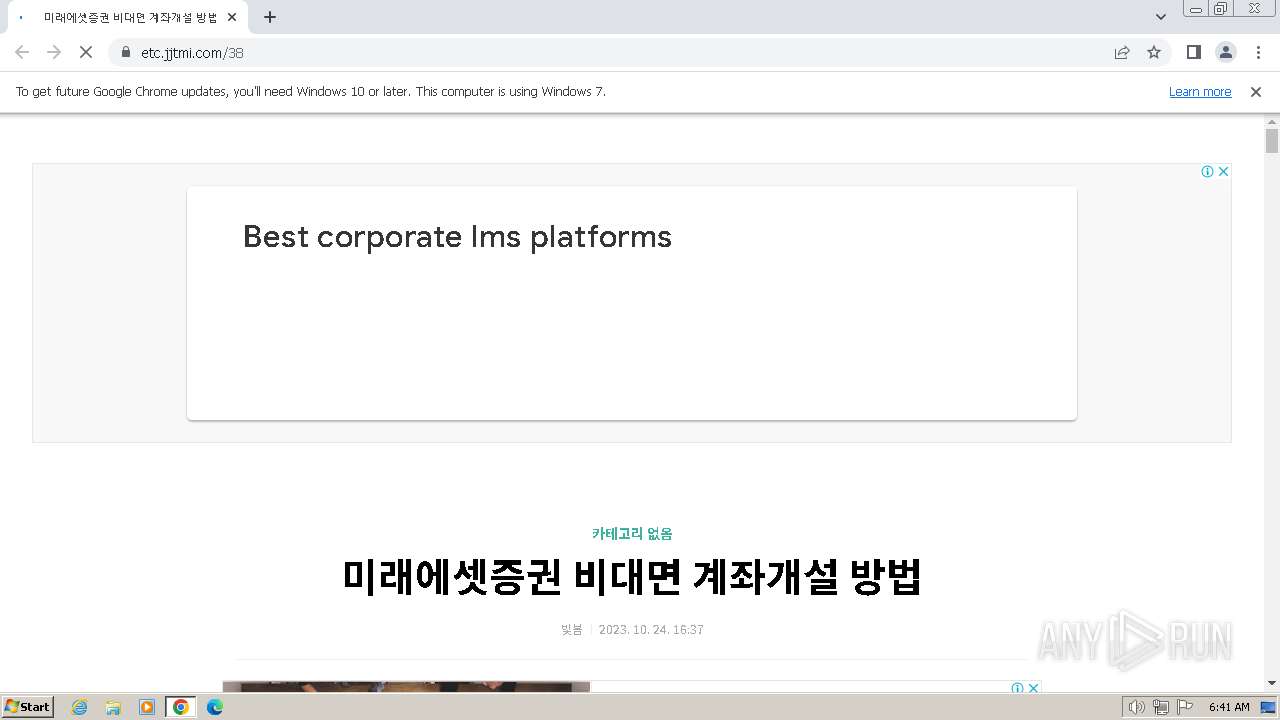Bookmark this tab with star
Image resolution: width=1280 pixels, height=720 pixels.
(x=1154, y=52)
